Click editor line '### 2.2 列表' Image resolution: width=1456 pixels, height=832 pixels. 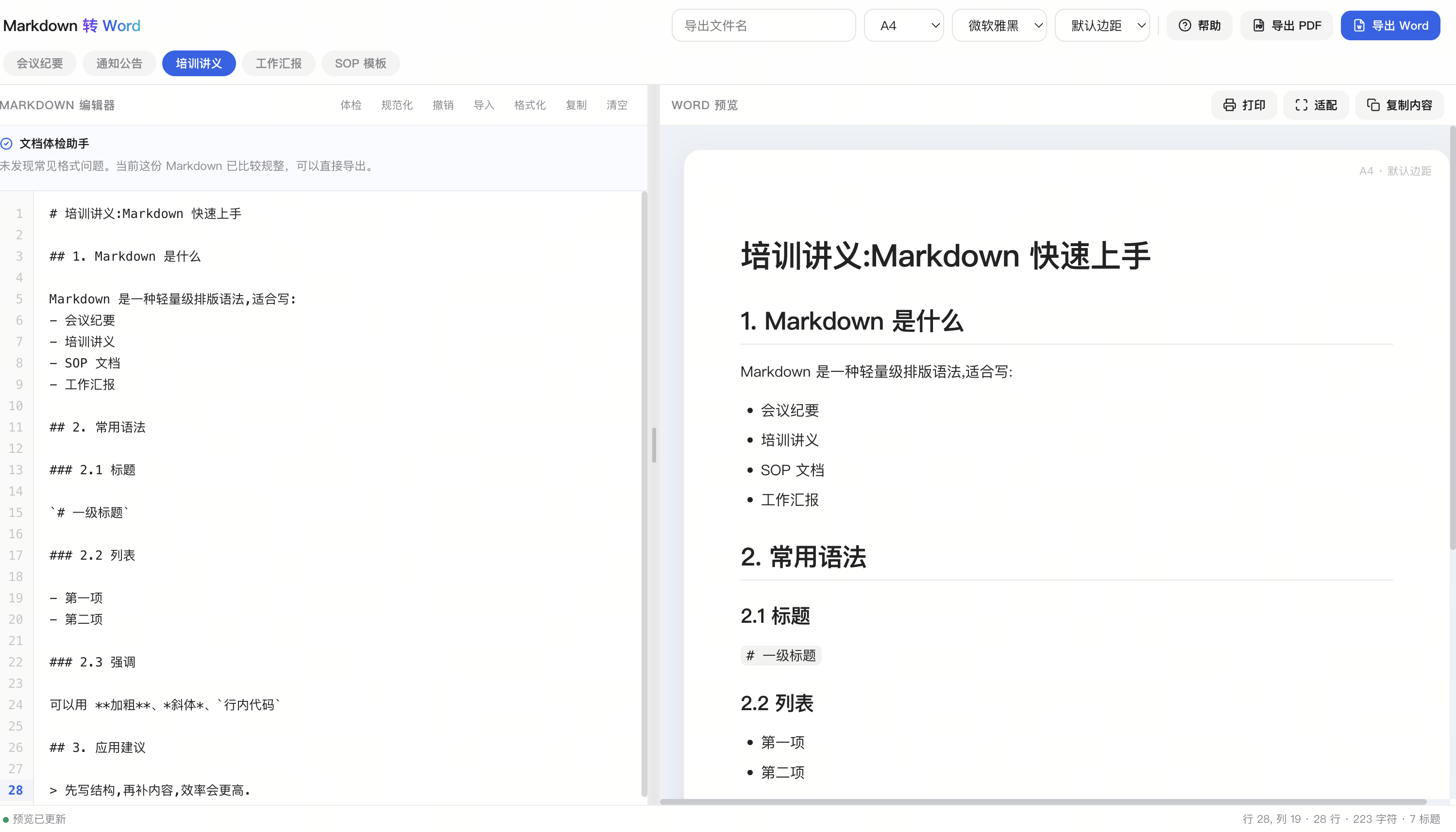tap(92, 555)
